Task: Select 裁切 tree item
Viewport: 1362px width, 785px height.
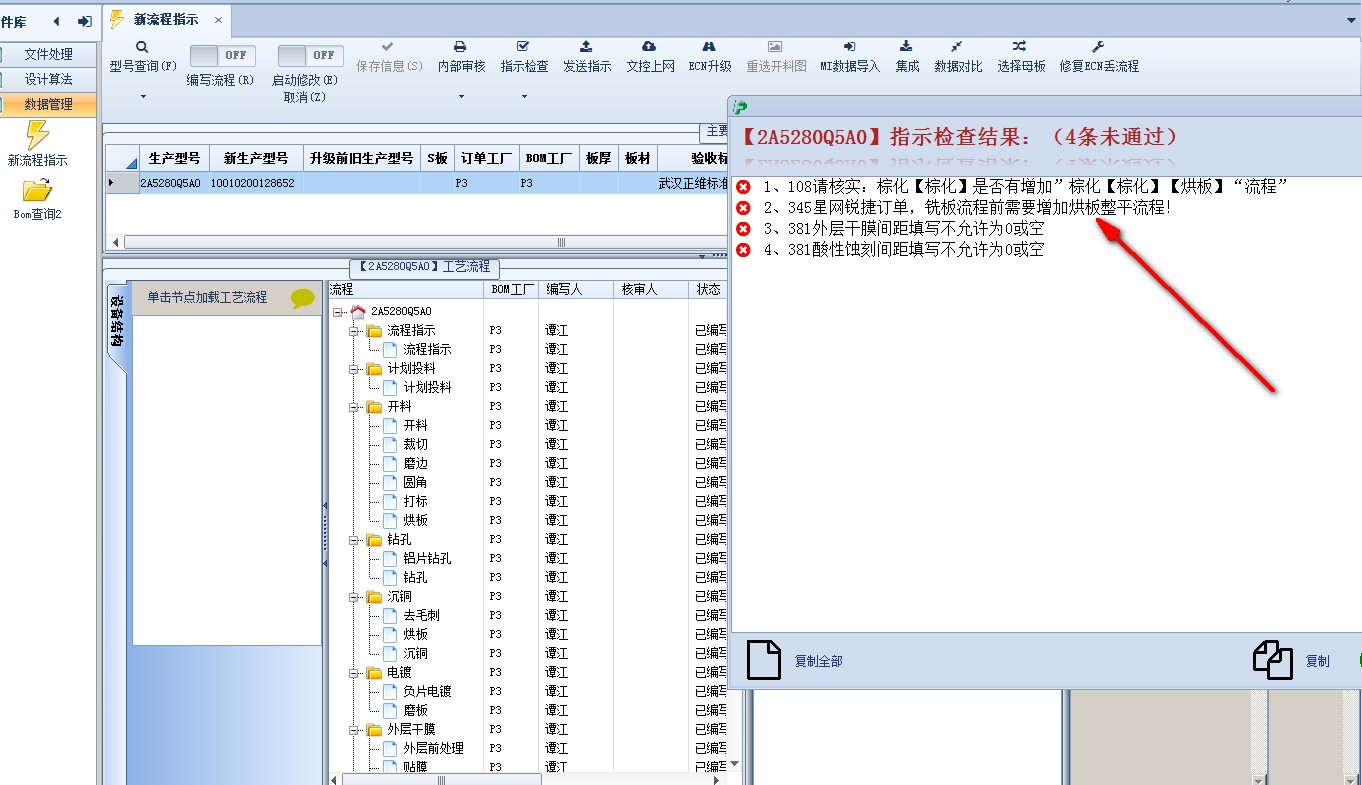Action: tap(416, 445)
